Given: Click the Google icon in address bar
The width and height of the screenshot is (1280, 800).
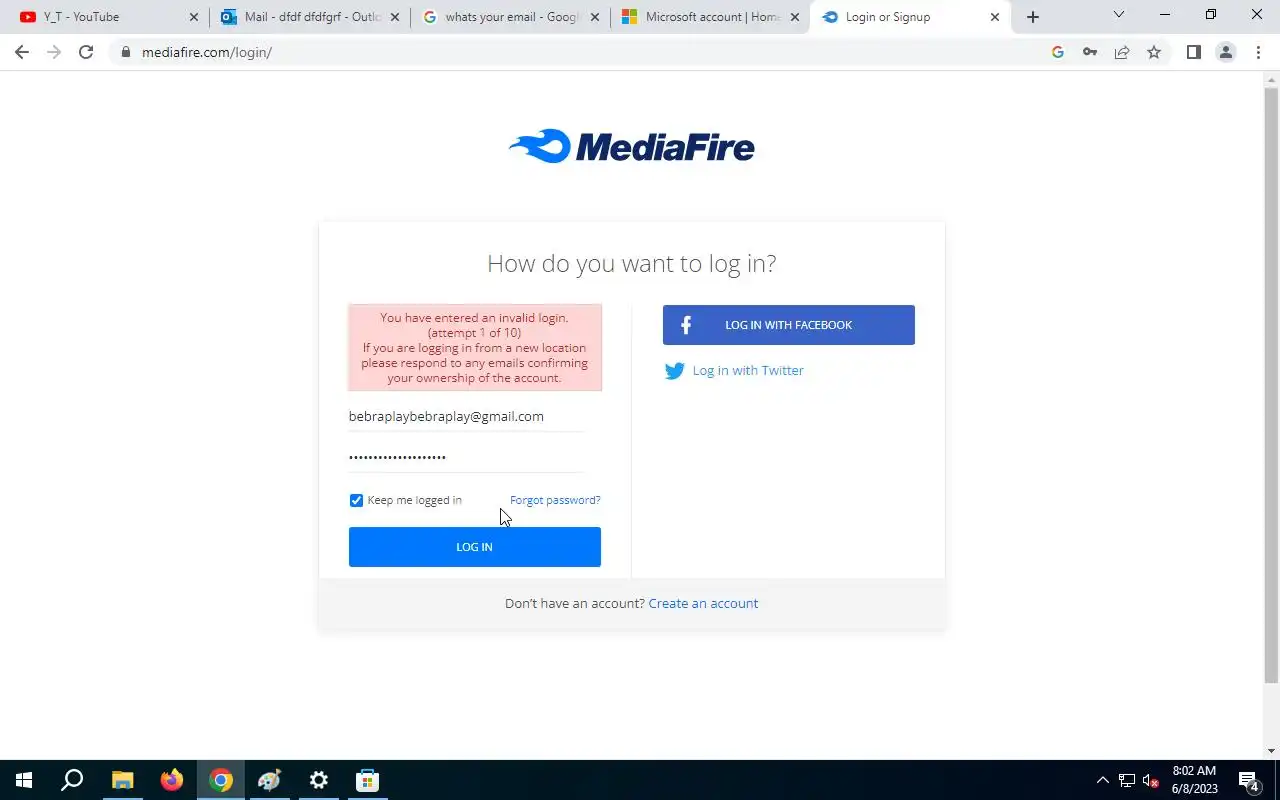Looking at the screenshot, I should pyautogui.click(x=1058, y=52).
